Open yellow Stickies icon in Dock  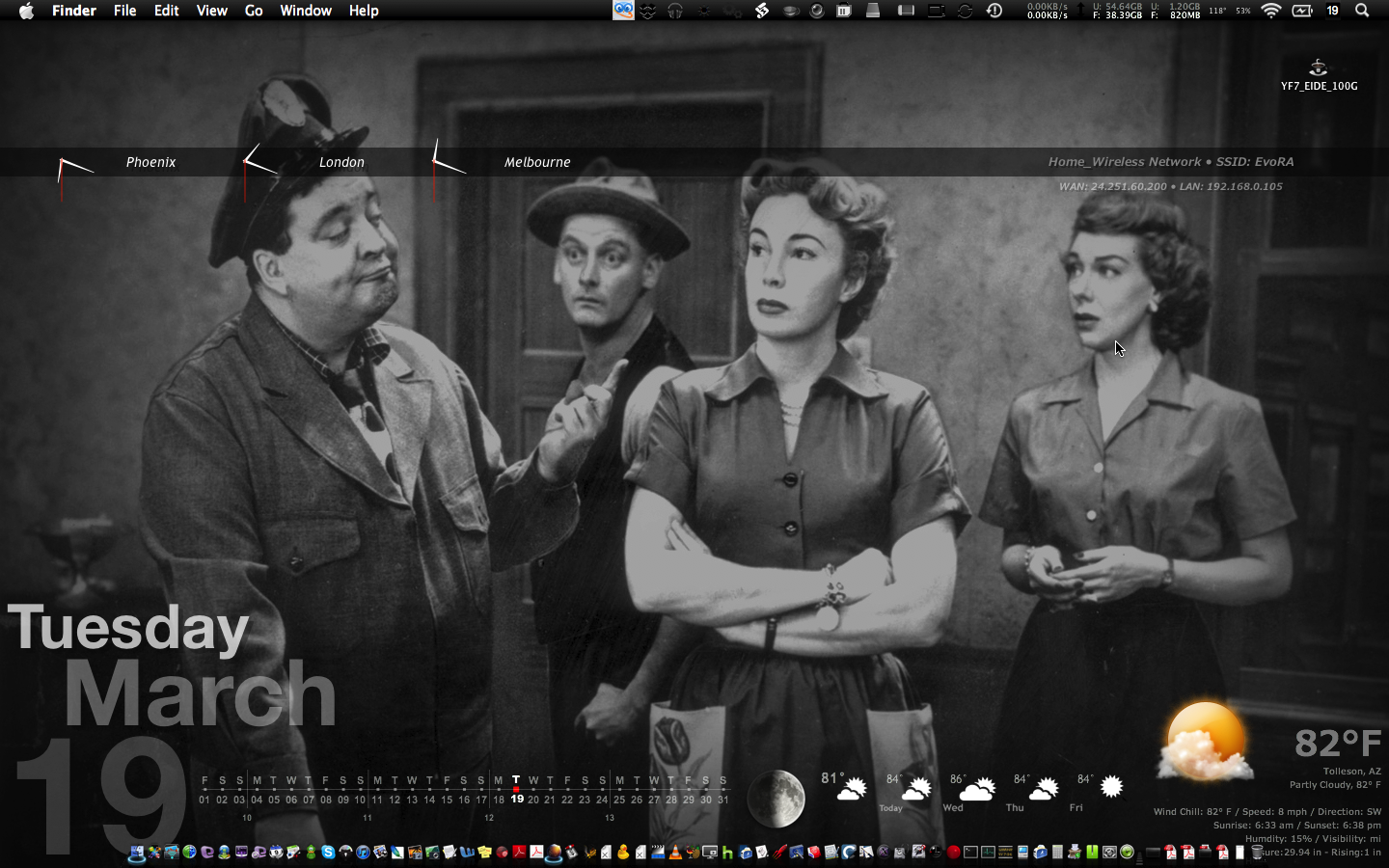(x=484, y=853)
